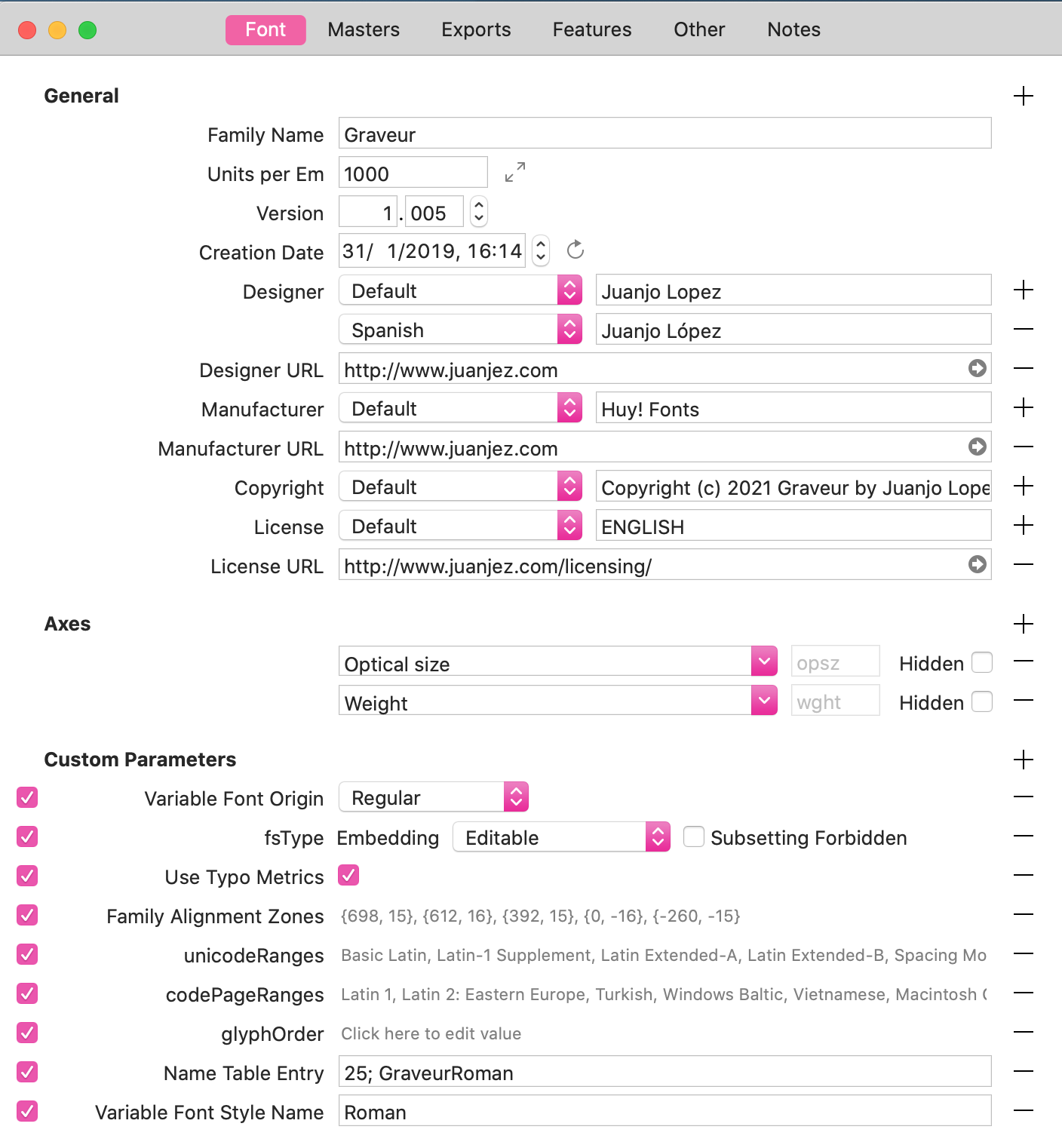Add a custom parameter with the plus icon

(x=1024, y=760)
